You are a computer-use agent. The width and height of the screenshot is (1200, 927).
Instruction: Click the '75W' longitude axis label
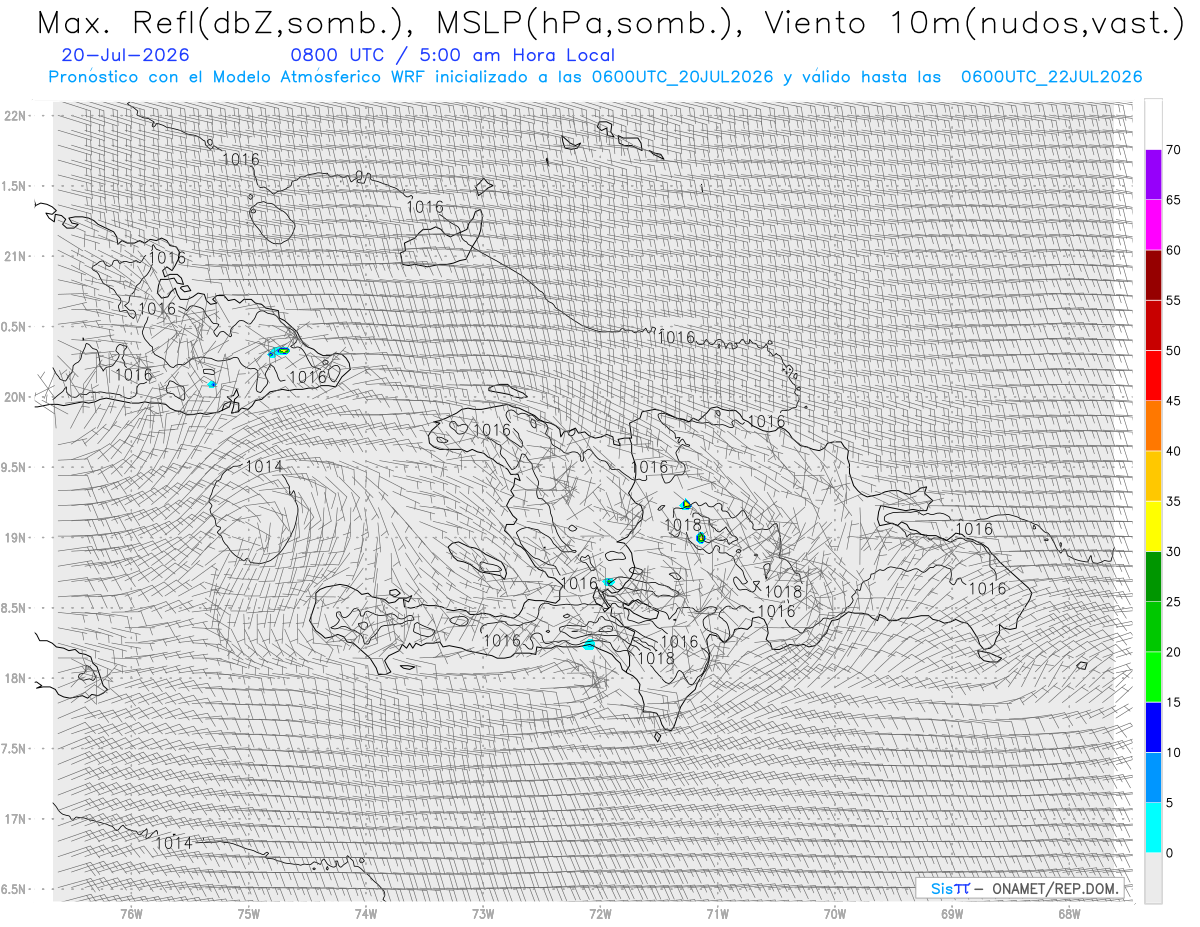pyautogui.click(x=249, y=913)
